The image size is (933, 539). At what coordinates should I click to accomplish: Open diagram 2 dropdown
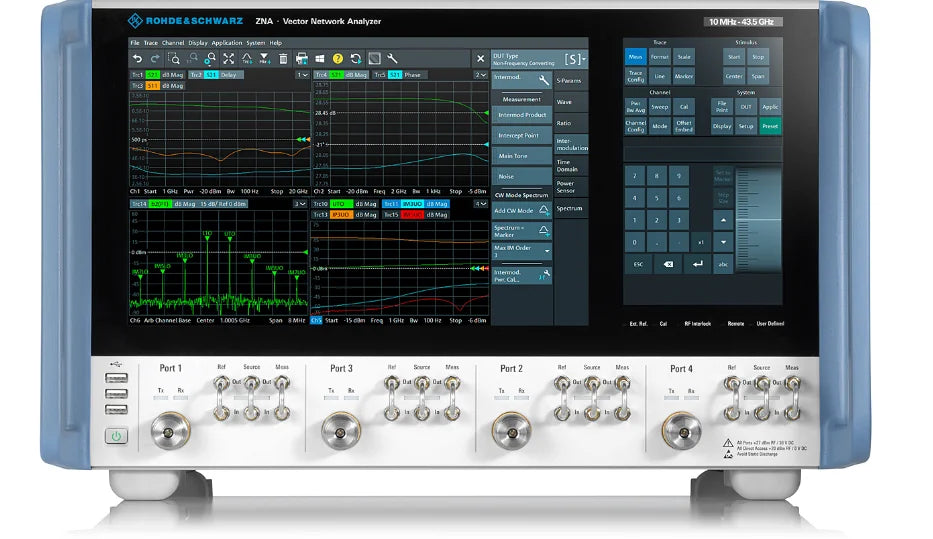(481, 75)
